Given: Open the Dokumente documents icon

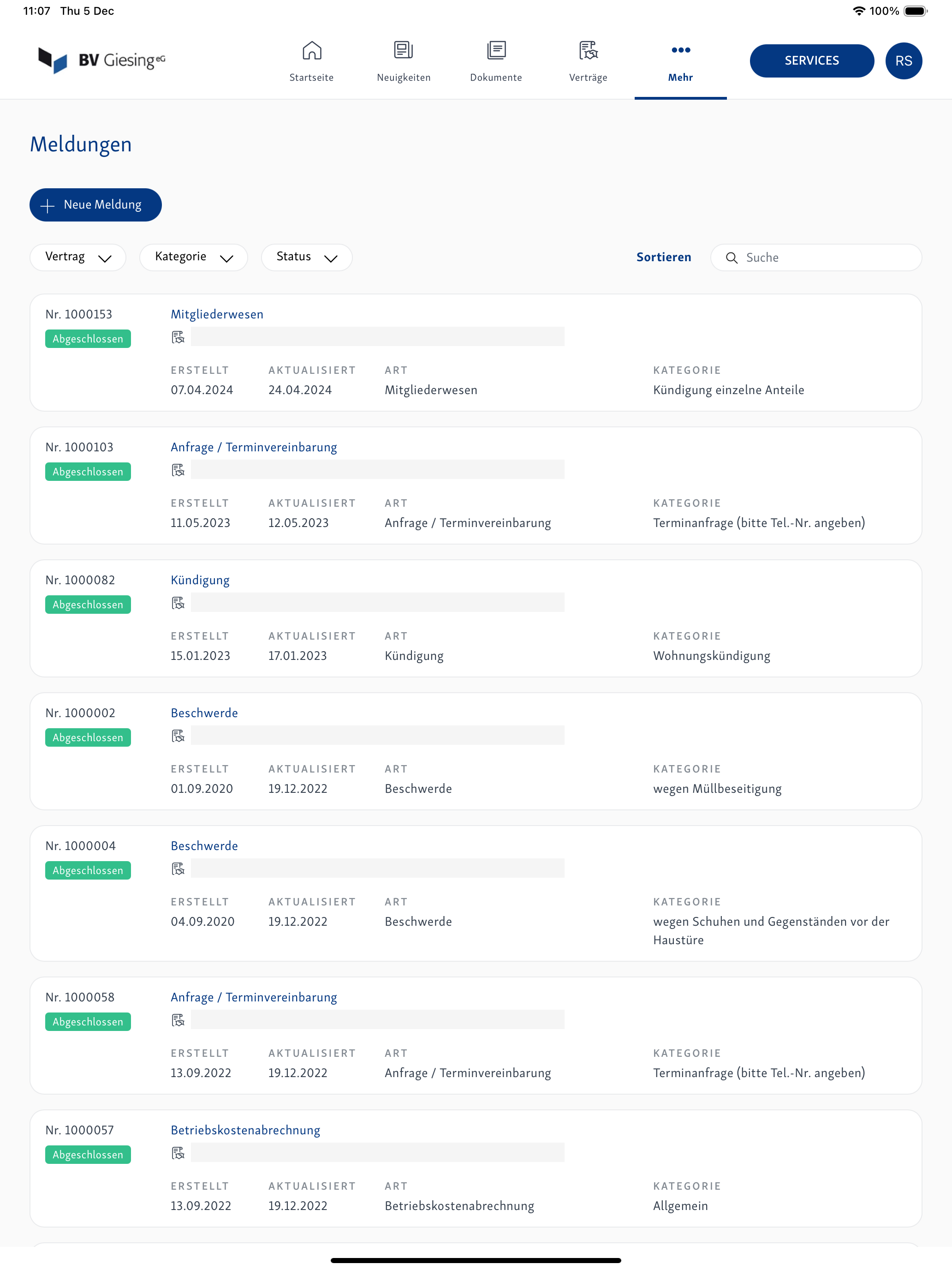Looking at the screenshot, I should click(x=496, y=50).
